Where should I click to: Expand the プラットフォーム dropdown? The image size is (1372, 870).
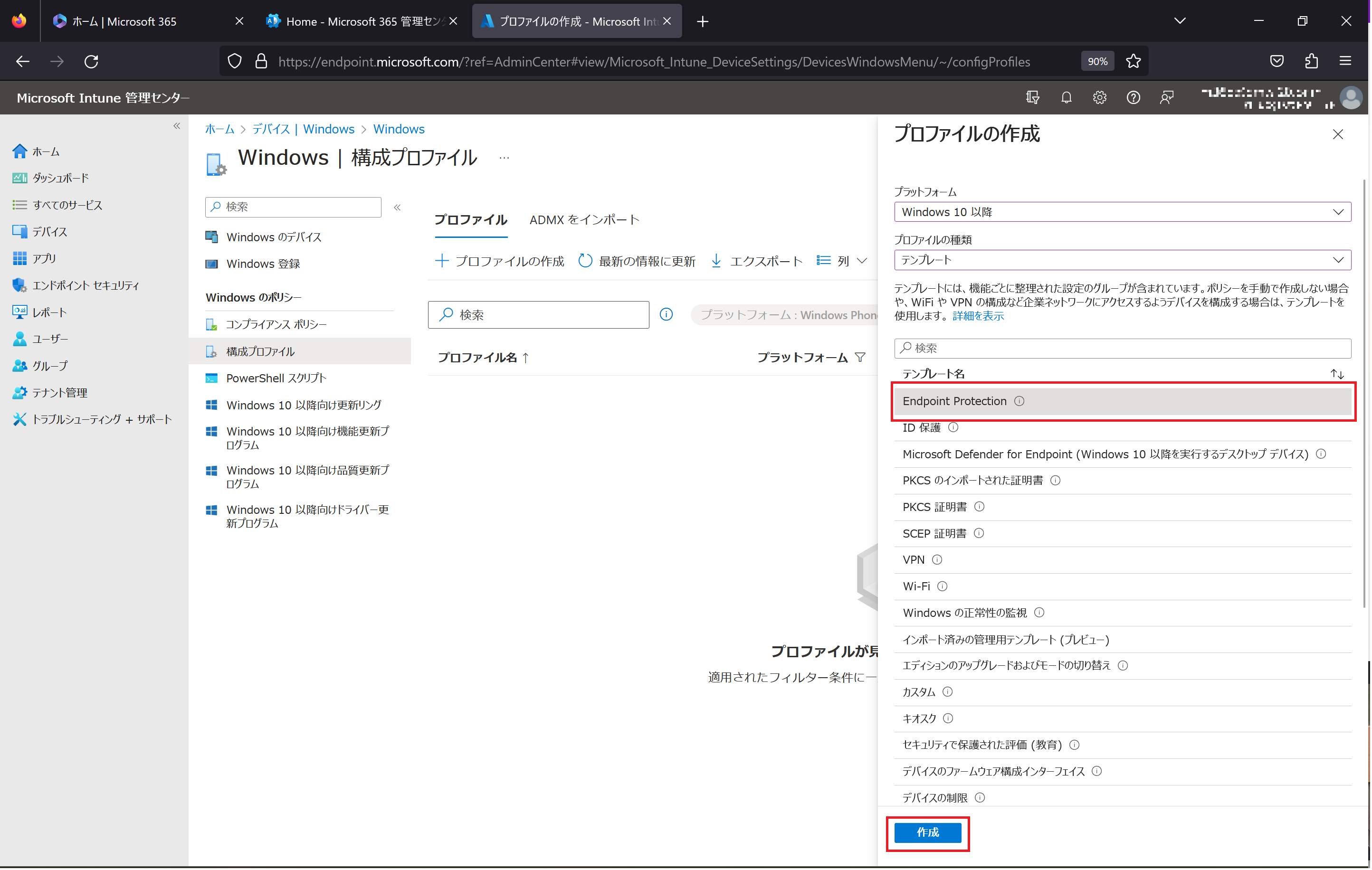pos(1123,212)
